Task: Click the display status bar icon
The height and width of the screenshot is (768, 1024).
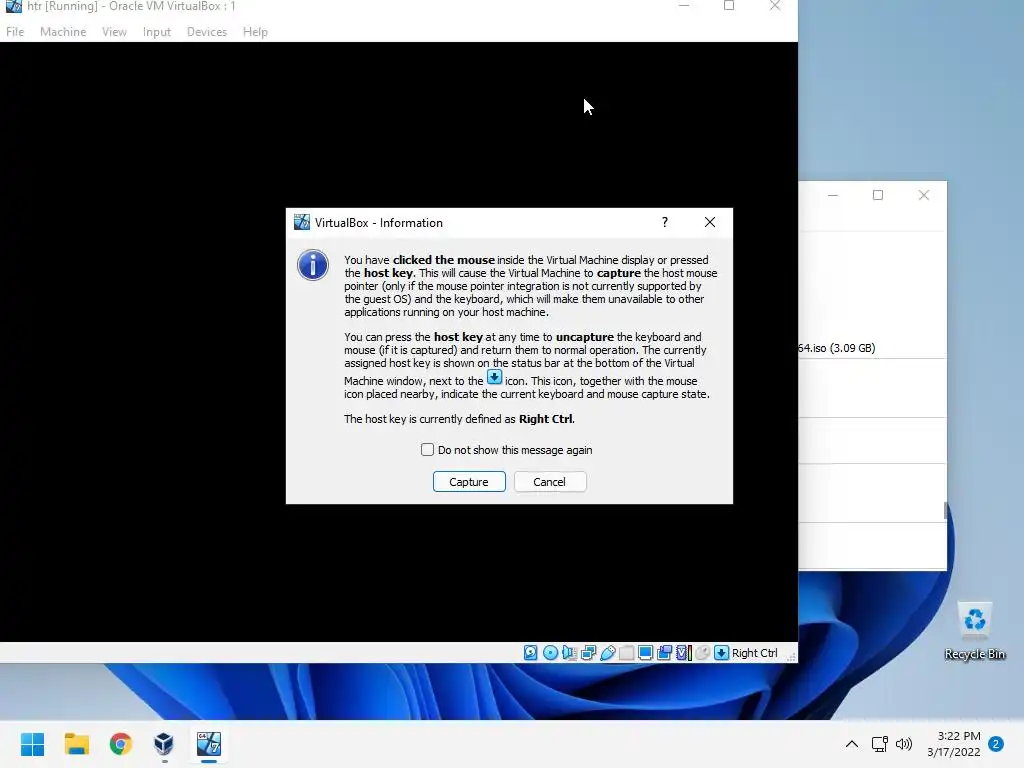Action: pos(645,652)
